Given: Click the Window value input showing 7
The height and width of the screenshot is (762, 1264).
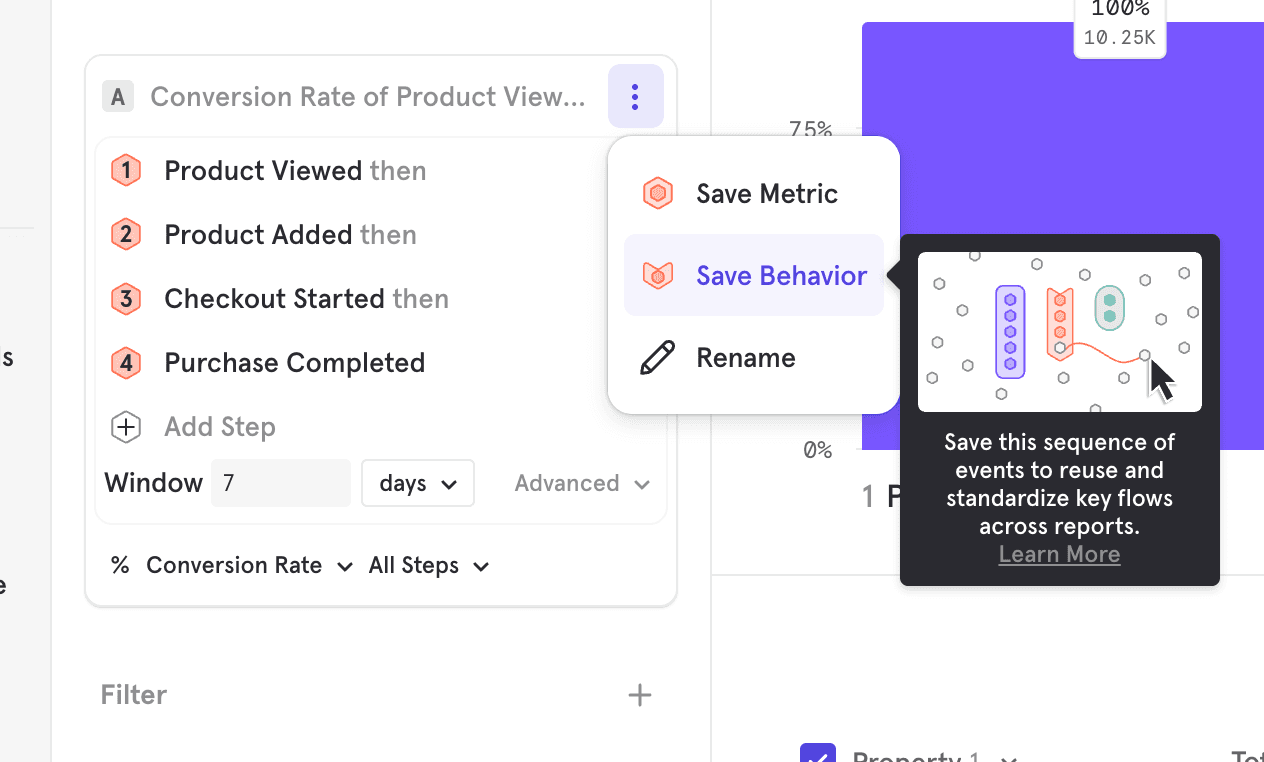Looking at the screenshot, I should click(281, 483).
